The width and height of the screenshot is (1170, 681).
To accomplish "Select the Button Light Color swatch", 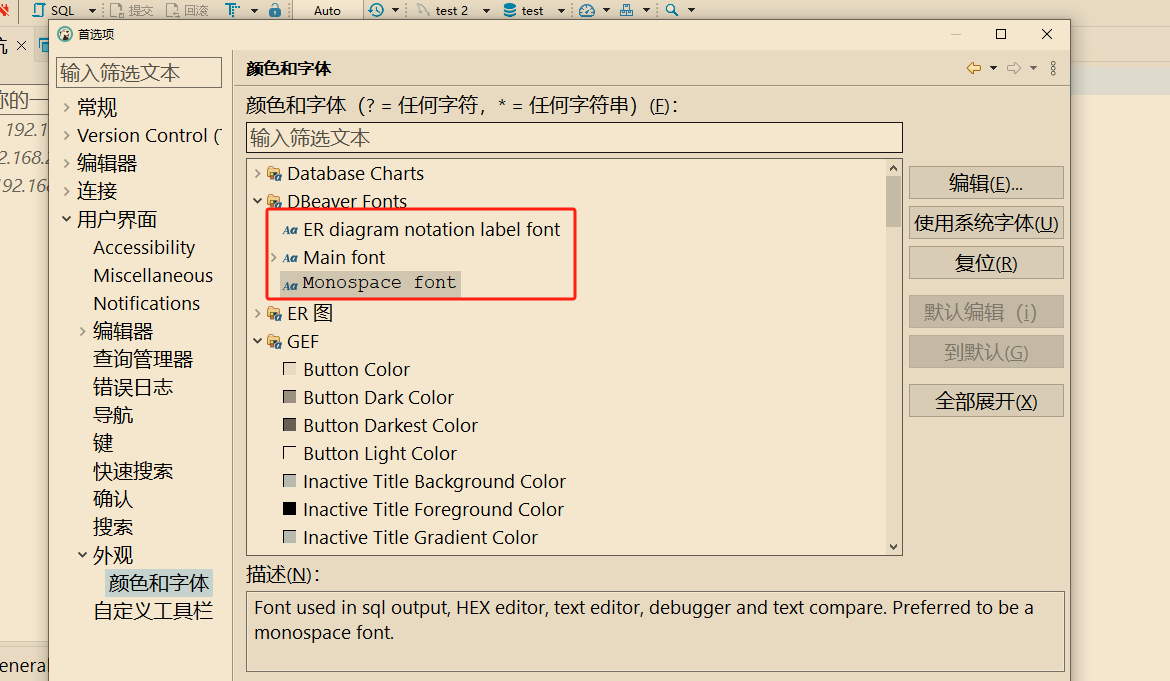I will (290, 452).
